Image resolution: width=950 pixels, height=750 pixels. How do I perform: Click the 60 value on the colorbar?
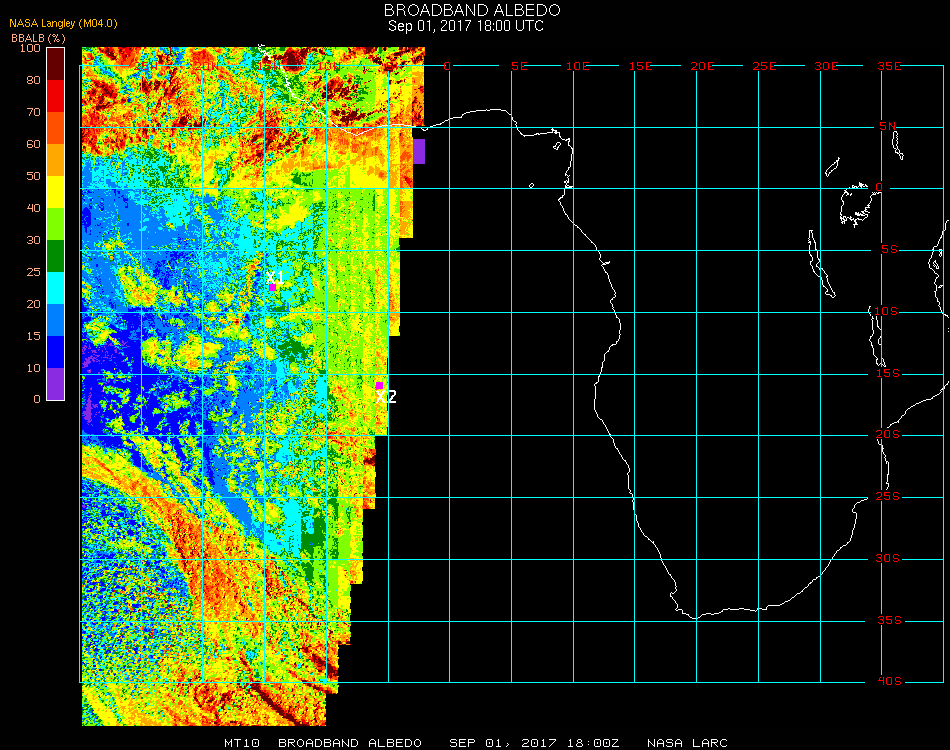33,144
